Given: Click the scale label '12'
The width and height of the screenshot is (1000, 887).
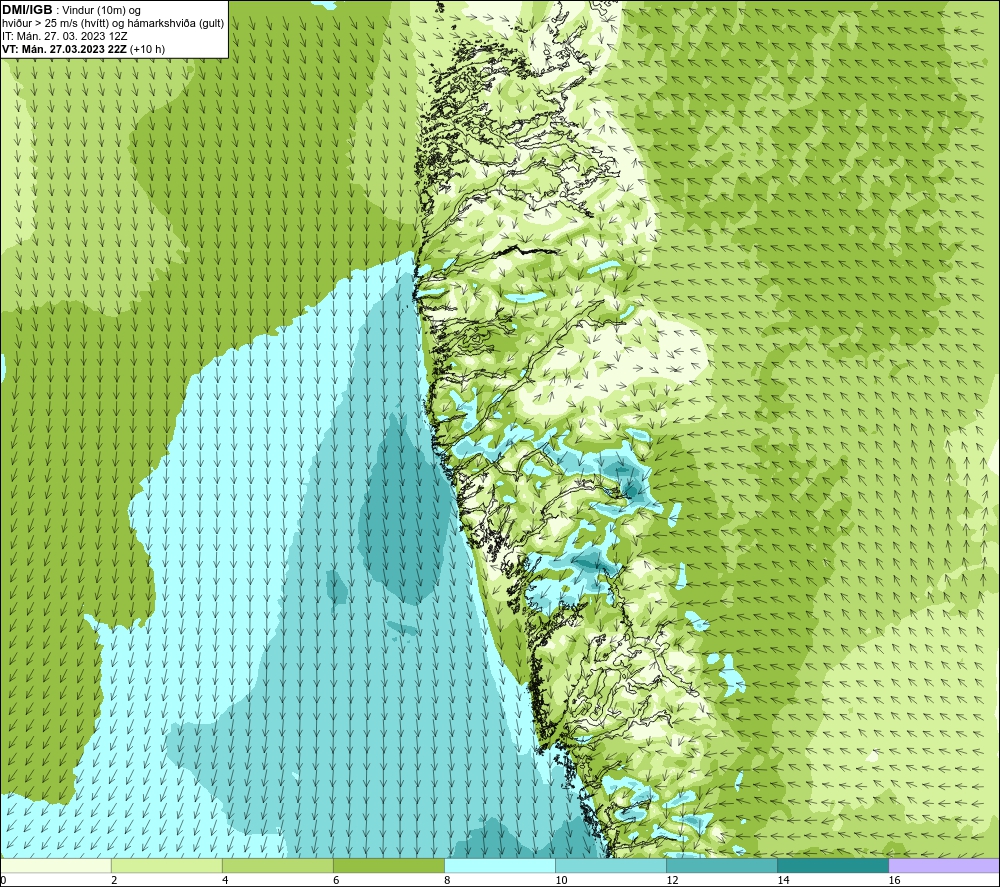Looking at the screenshot, I should [x=672, y=880].
